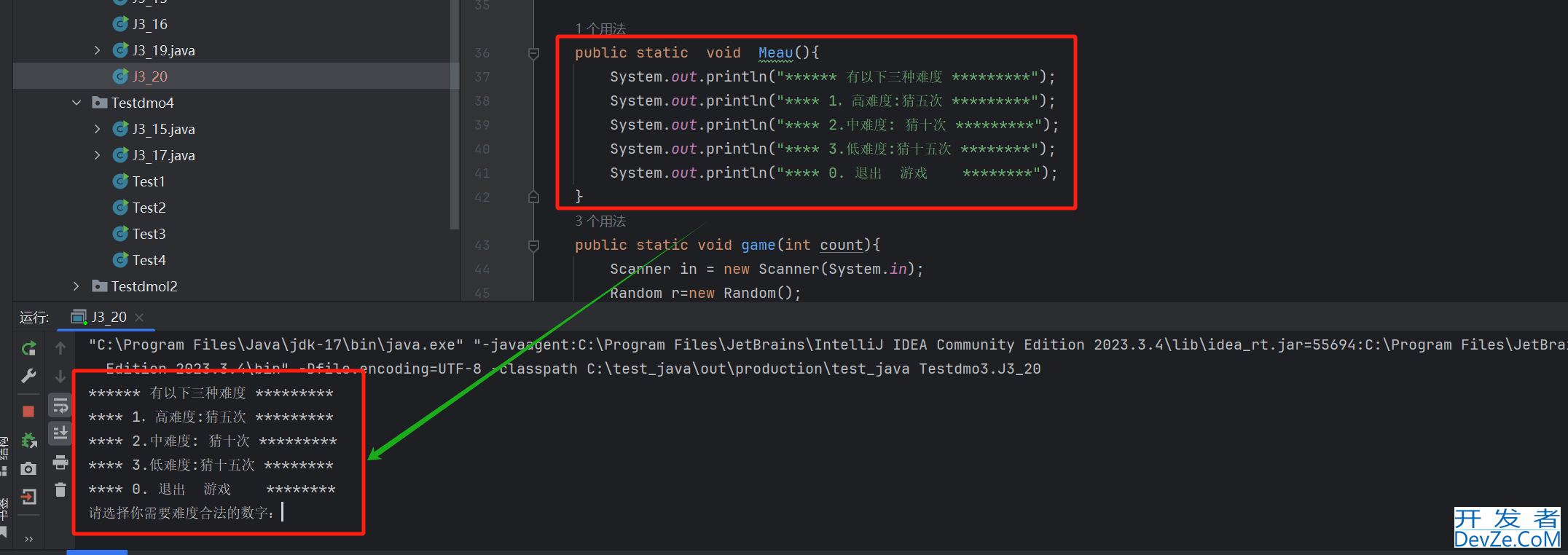Click the thread dump camera icon
Screen dimensions: 1568x555
[28, 468]
